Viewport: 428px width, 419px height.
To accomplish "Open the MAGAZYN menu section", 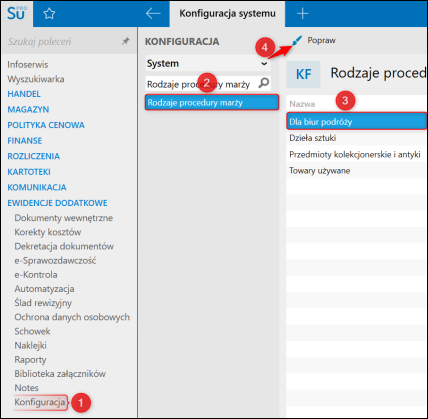I will 28,109.
